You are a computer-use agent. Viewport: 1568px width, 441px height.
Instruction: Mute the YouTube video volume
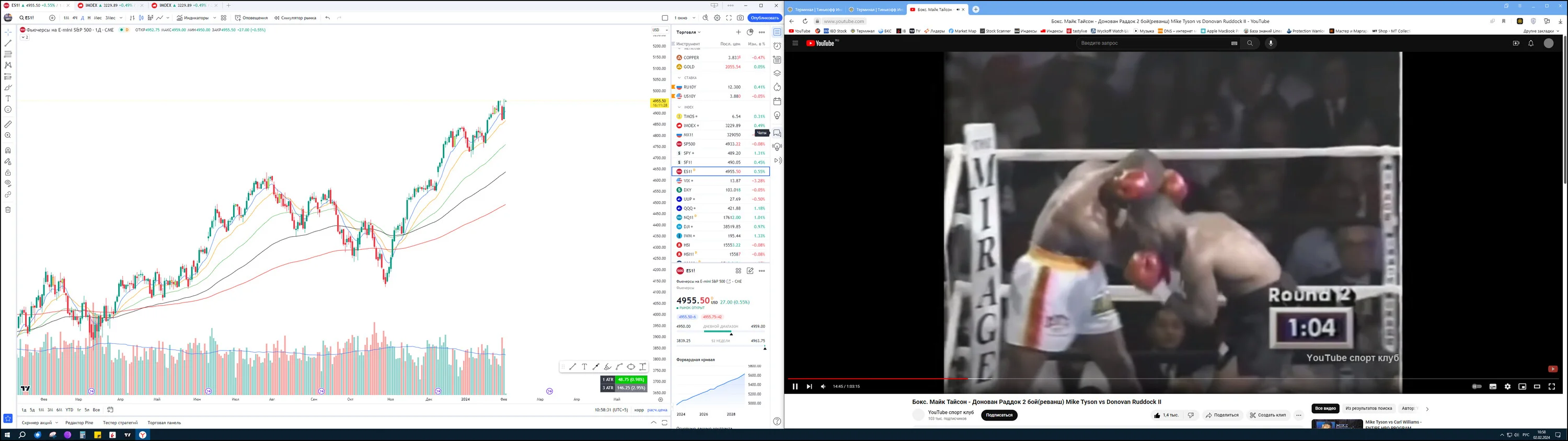pyautogui.click(x=824, y=386)
